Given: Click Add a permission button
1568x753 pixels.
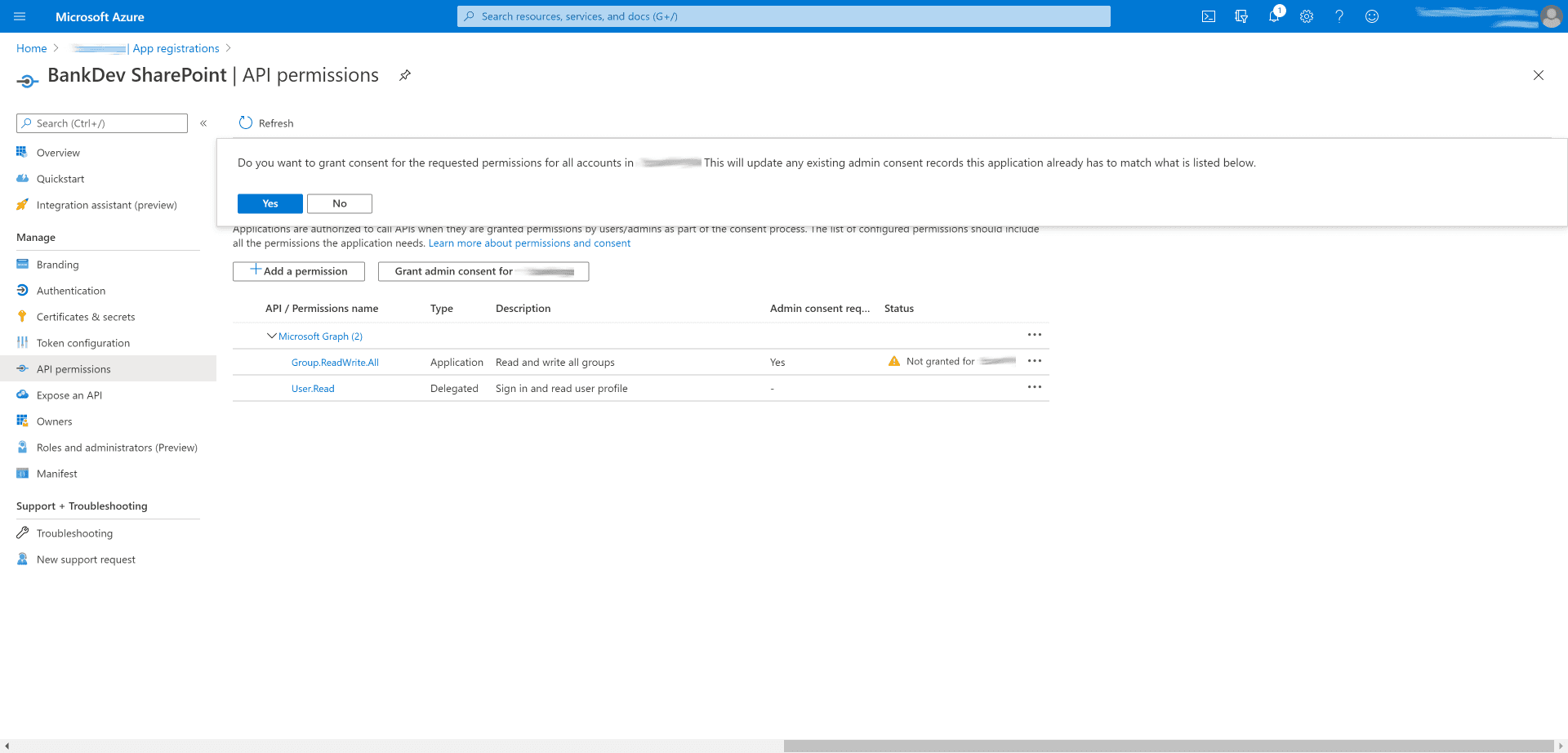Looking at the screenshot, I should point(299,271).
